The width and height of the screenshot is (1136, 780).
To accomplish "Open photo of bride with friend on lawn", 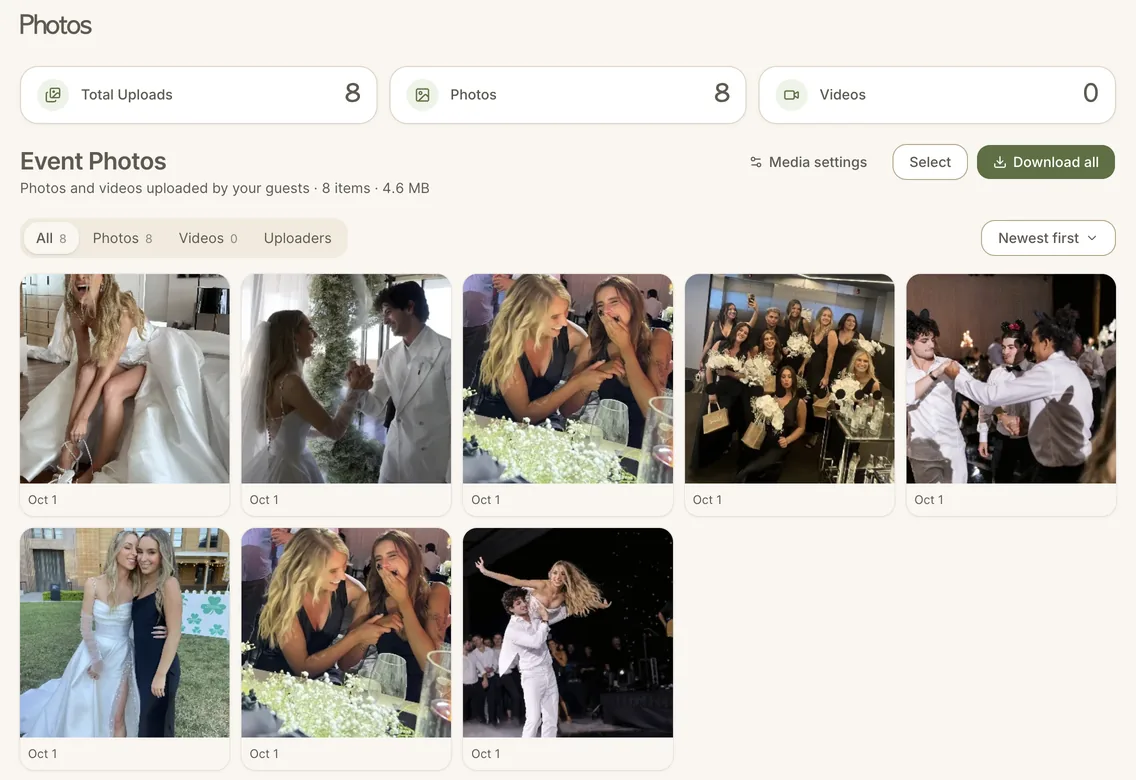I will tap(125, 632).
